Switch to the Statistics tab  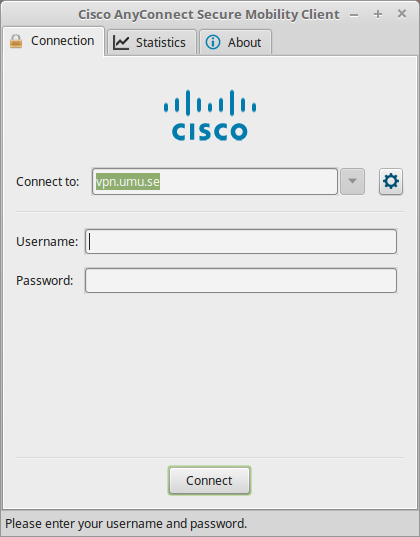152,42
